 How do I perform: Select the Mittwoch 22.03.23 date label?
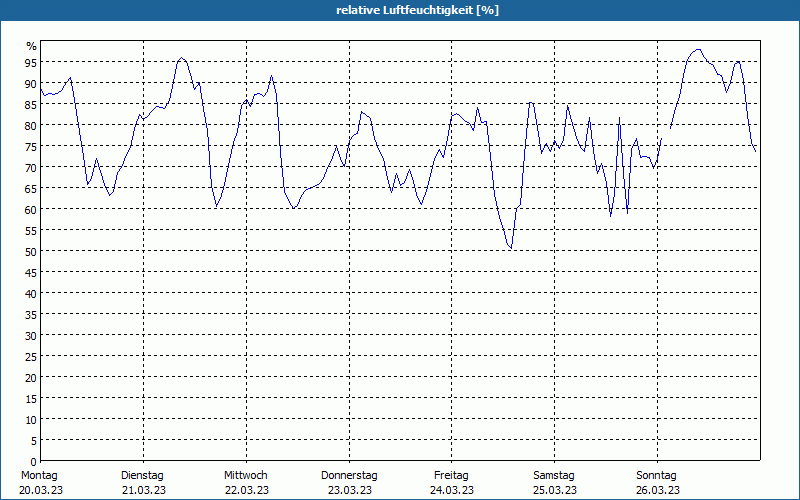point(246,483)
